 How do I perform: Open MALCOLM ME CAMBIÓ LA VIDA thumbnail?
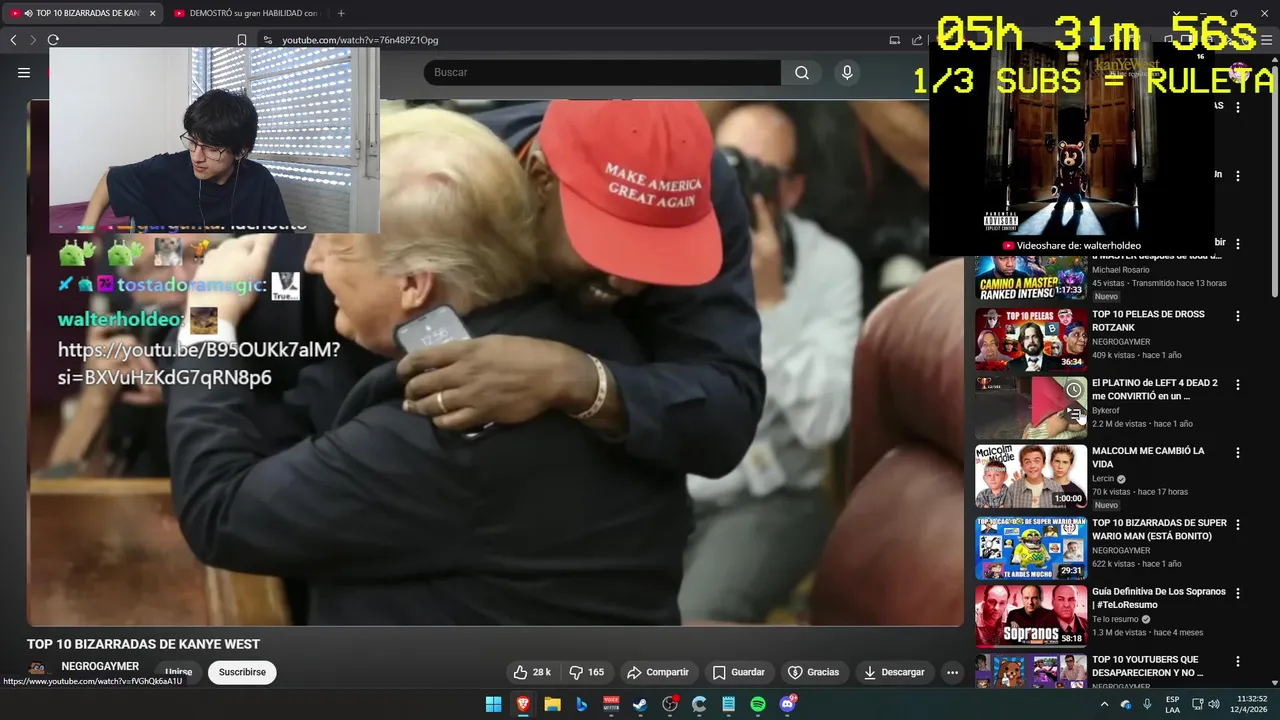point(1031,476)
